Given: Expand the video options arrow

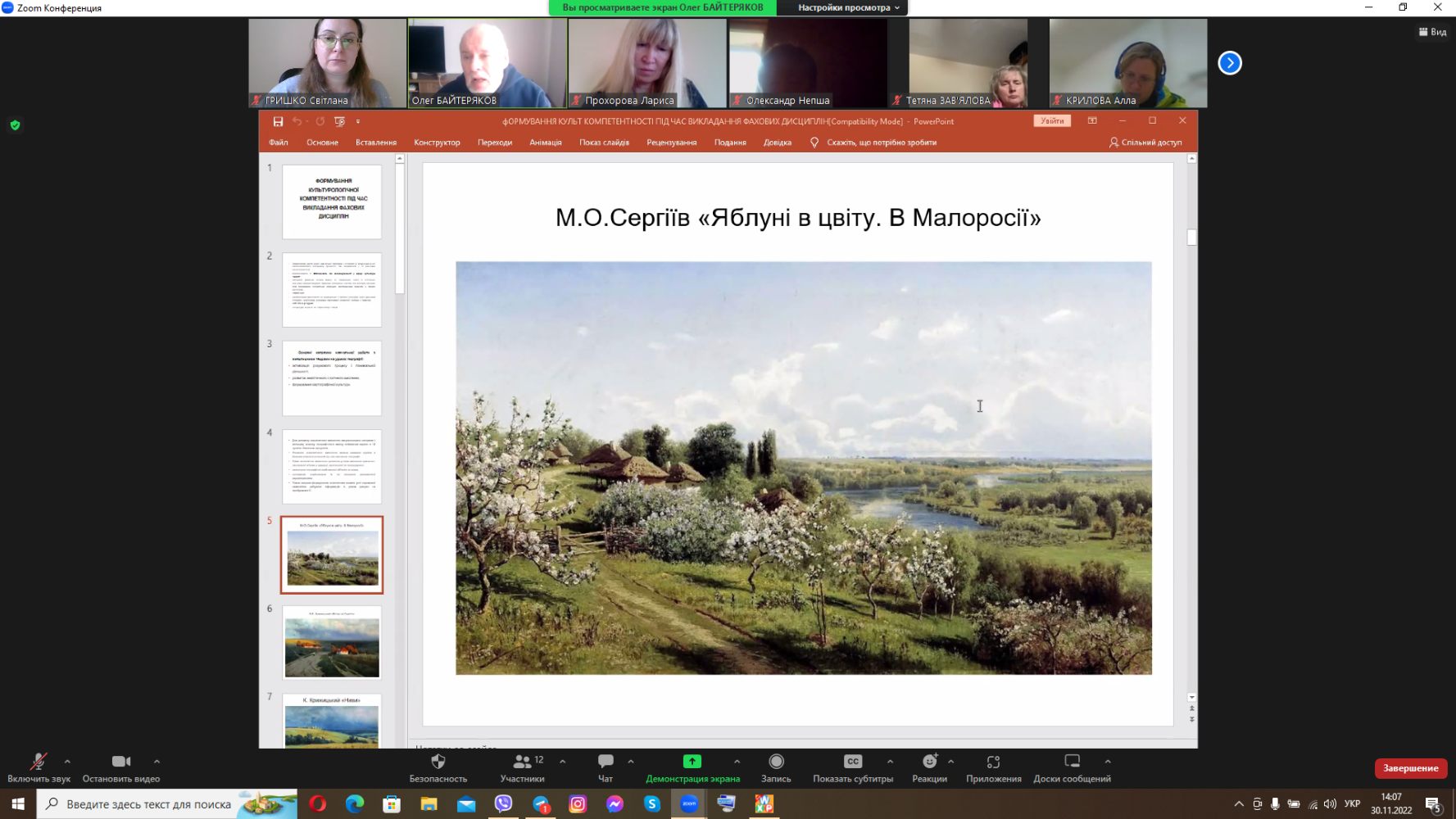Looking at the screenshot, I should [x=156, y=762].
